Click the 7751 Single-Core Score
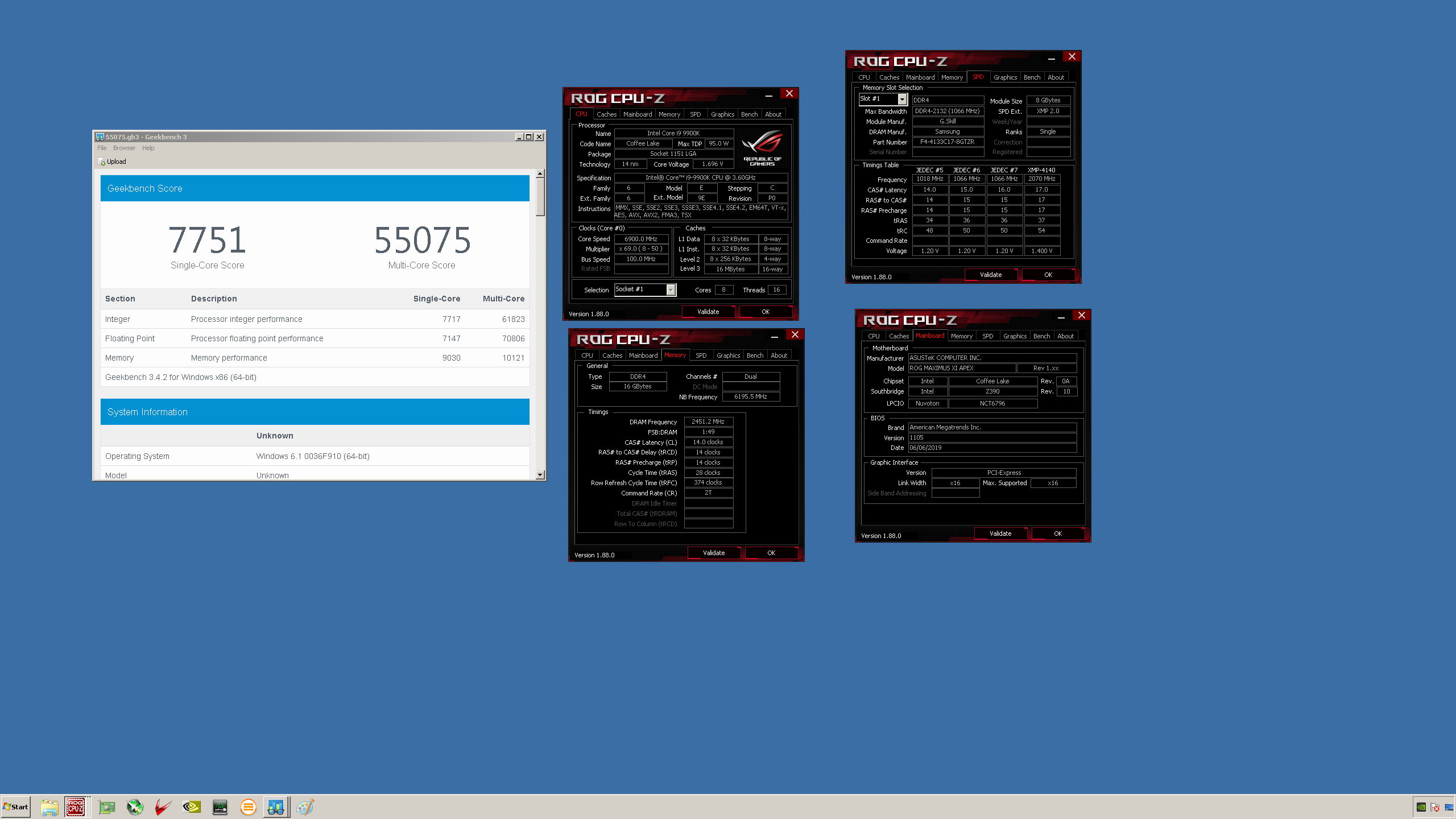Screen dimensions: 1456x819 coord(208,240)
